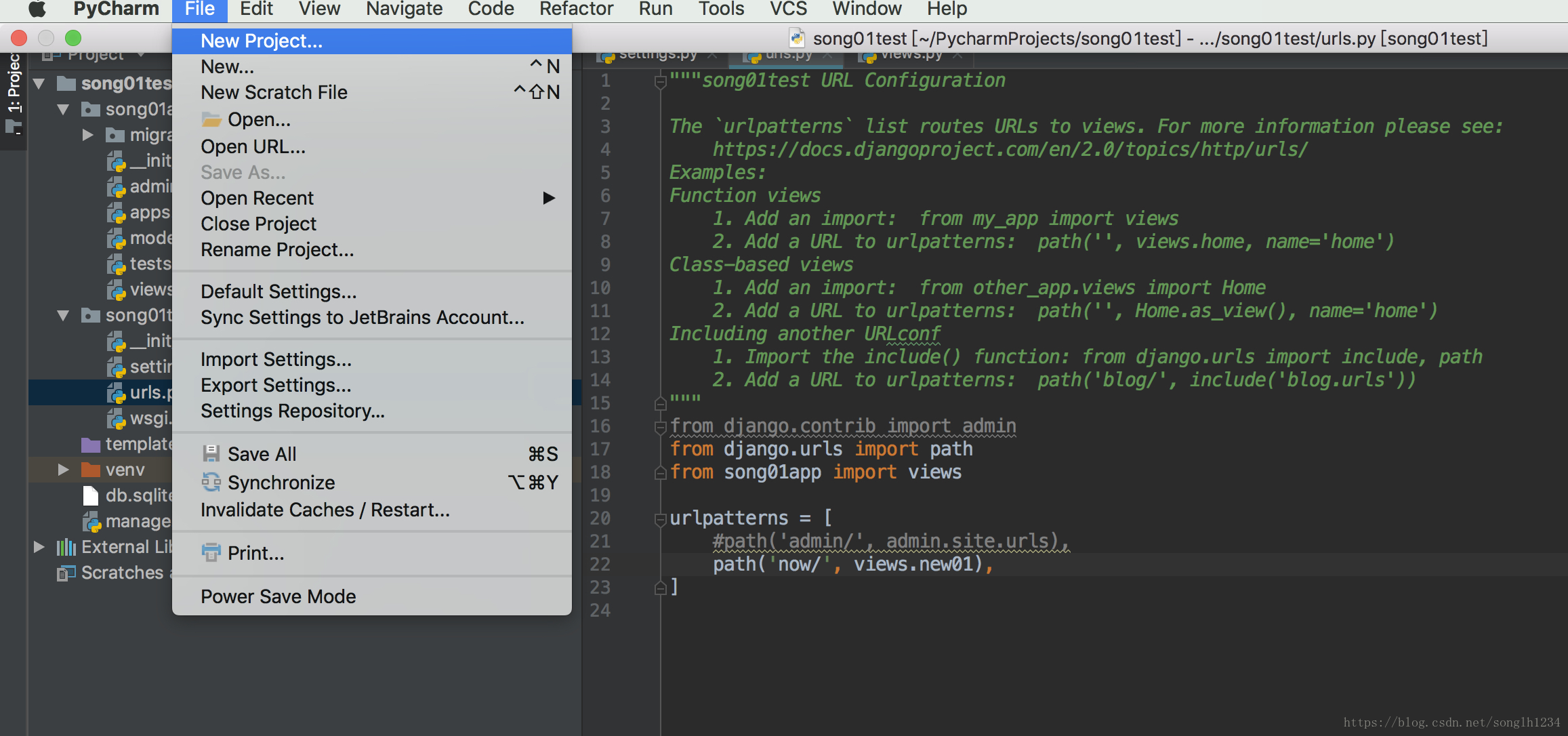The image size is (1568, 736).
Task: Click the title bar file icon
Action: pyautogui.click(x=798, y=38)
